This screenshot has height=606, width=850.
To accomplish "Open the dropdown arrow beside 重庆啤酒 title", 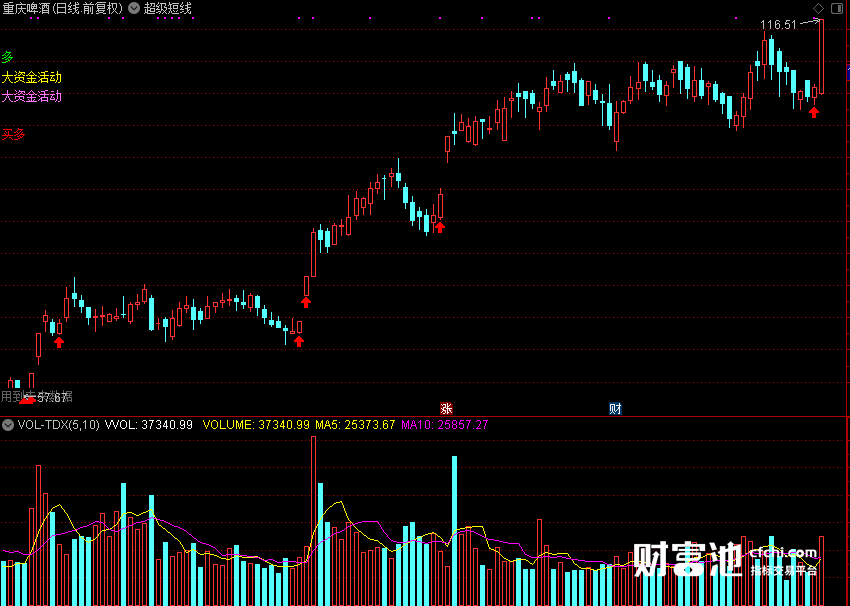I will point(134,8).
